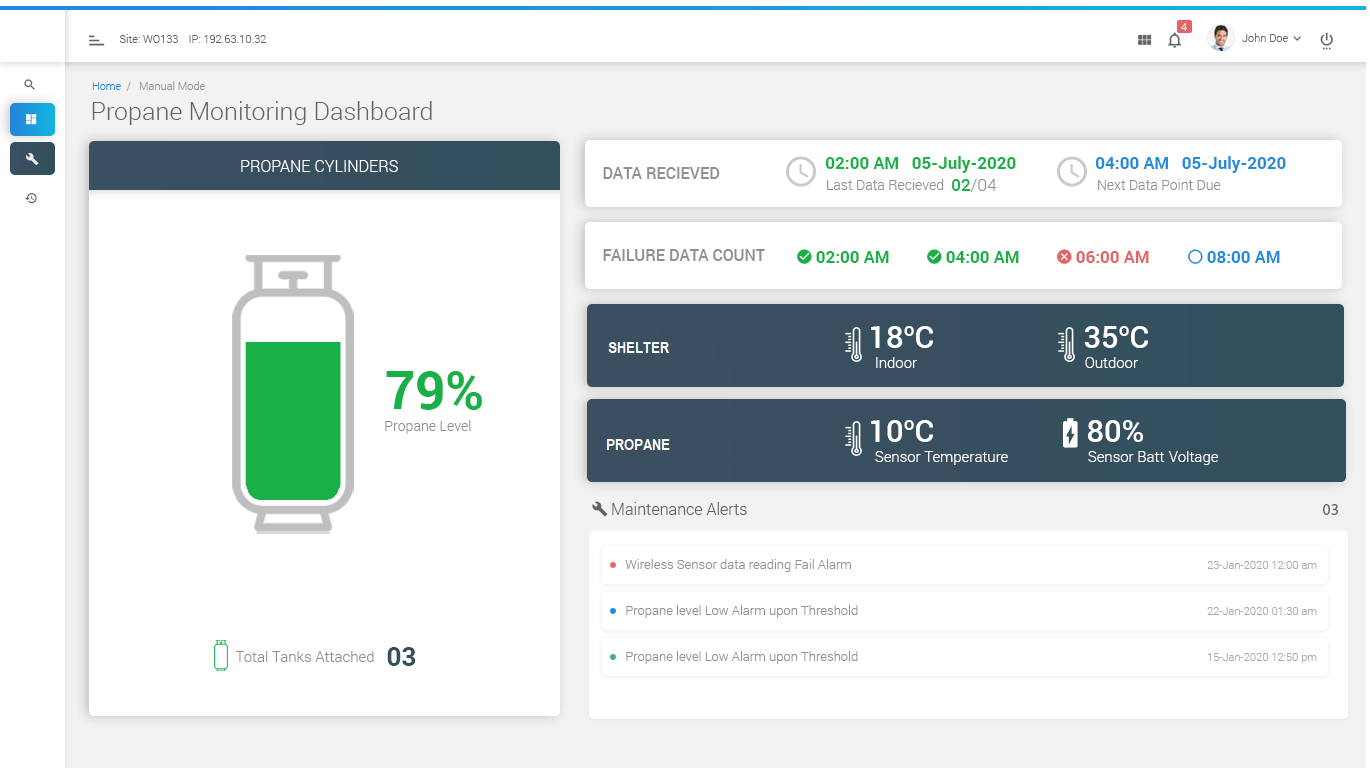Open the wrench maintenance icon in sidebar
Image resolution: width=1370 pixels, height=773 pixels.
coord(32,159)
